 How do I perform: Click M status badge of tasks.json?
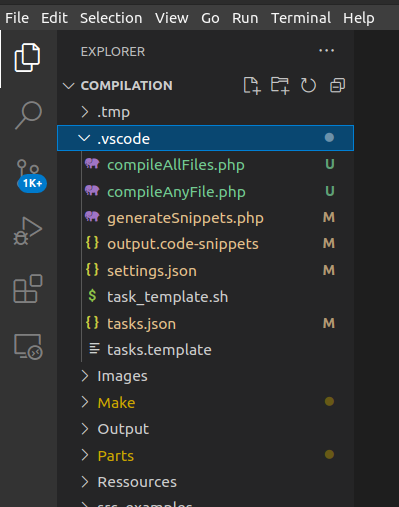[x=329, y=323]
